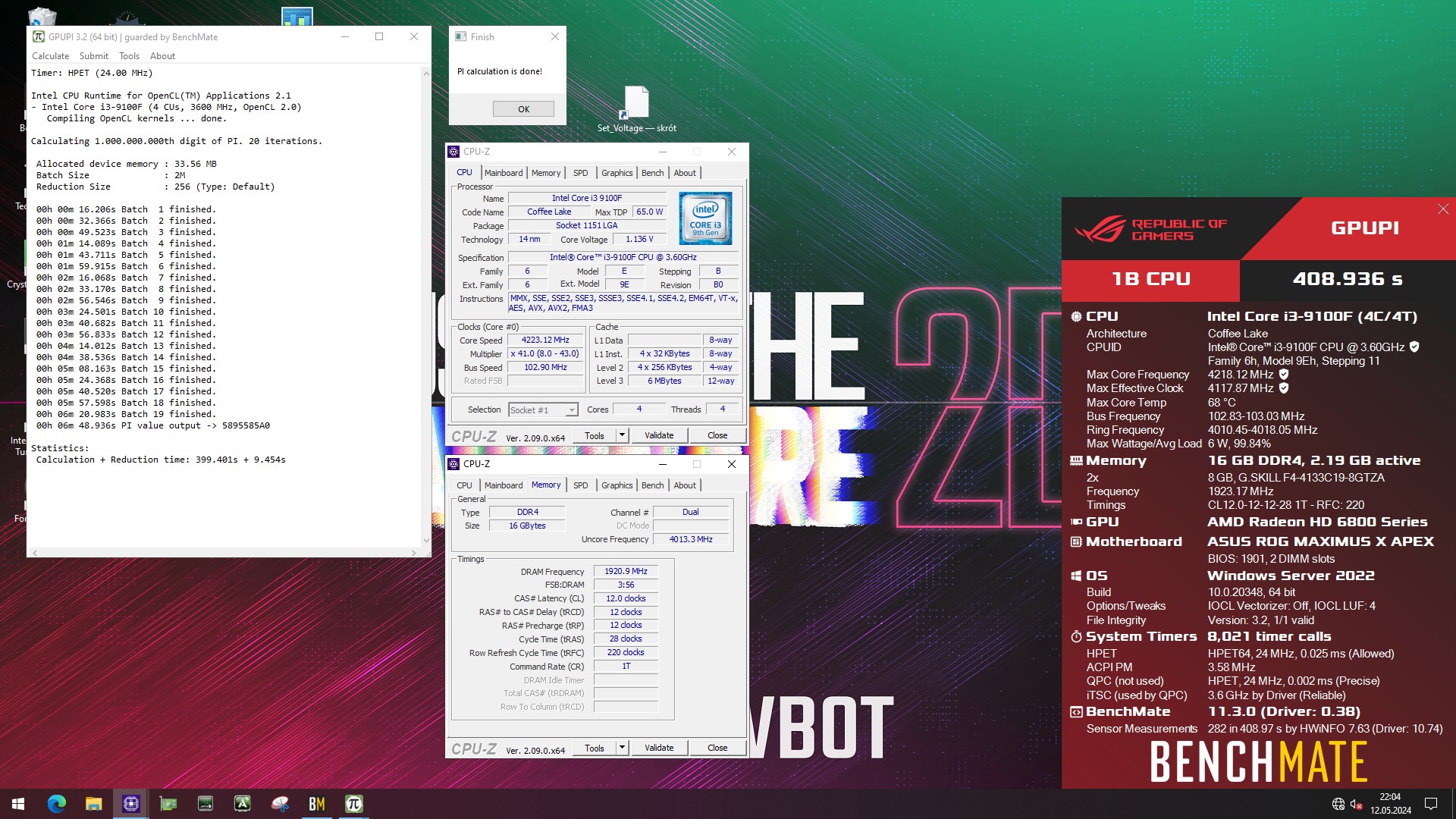This screenshot has height=819, width=1456.
Task: Click Tools button in lower CPU-Z window
Action: pyautogui.click(x=595, y=748)
